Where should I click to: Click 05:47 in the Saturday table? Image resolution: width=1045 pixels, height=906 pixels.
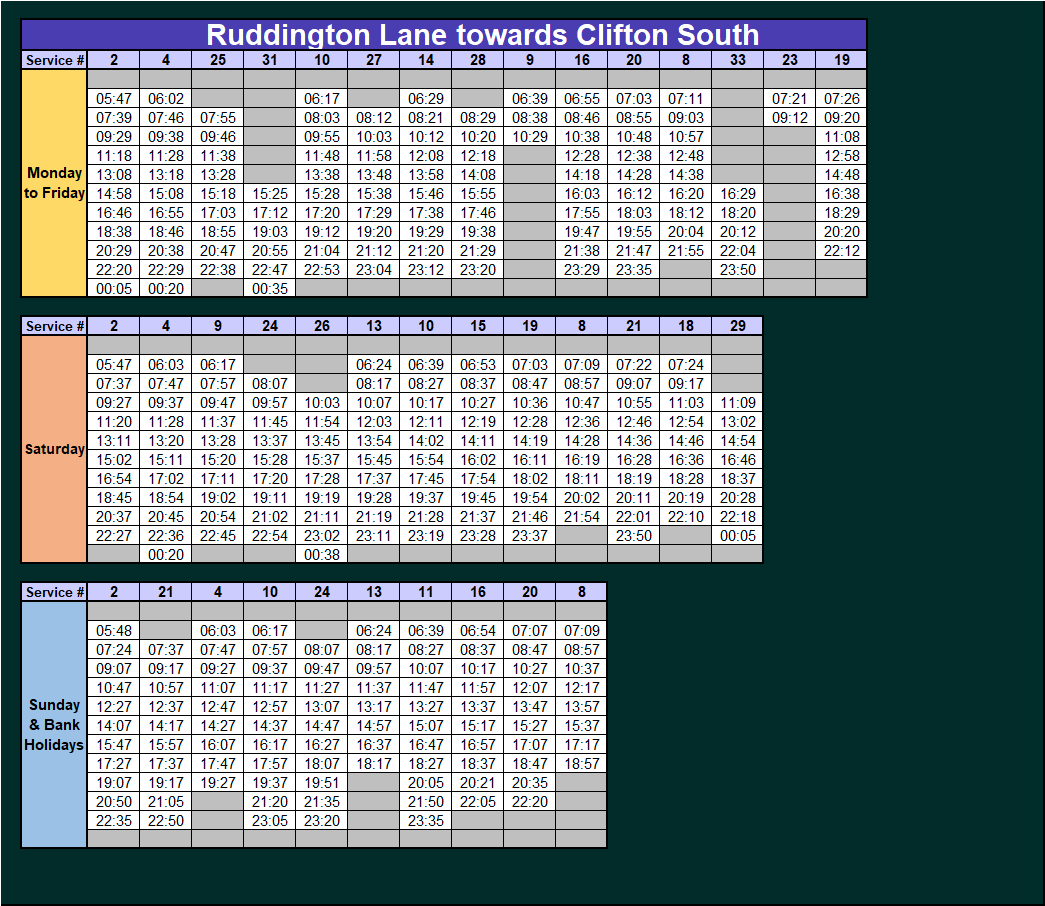pos(114,365)
